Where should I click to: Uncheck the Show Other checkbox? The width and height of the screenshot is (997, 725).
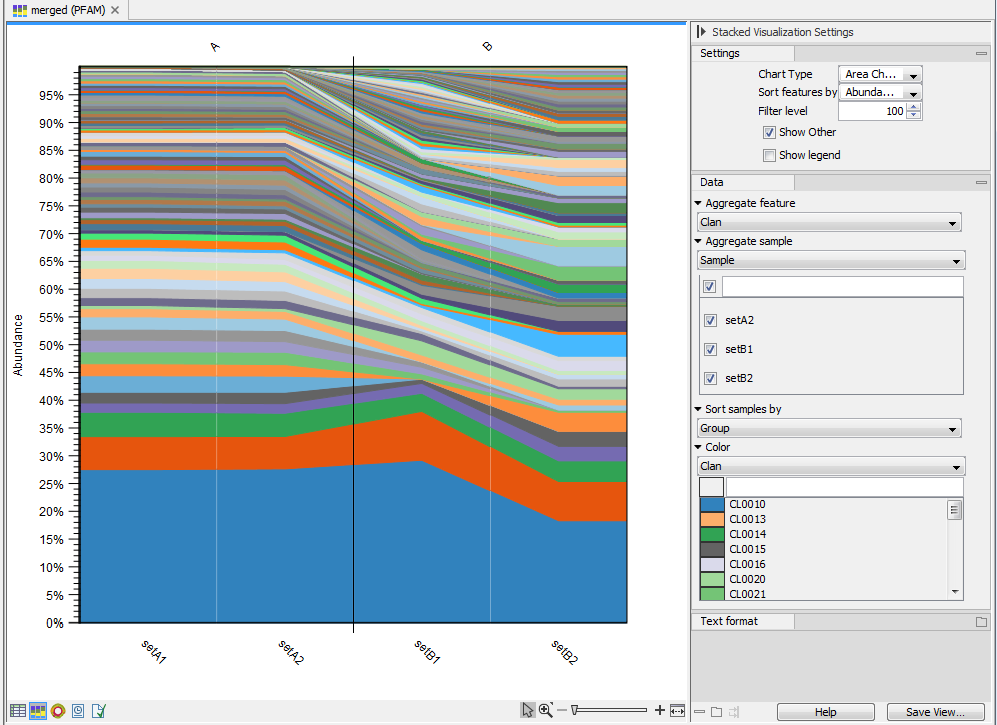tap(769, 132)
